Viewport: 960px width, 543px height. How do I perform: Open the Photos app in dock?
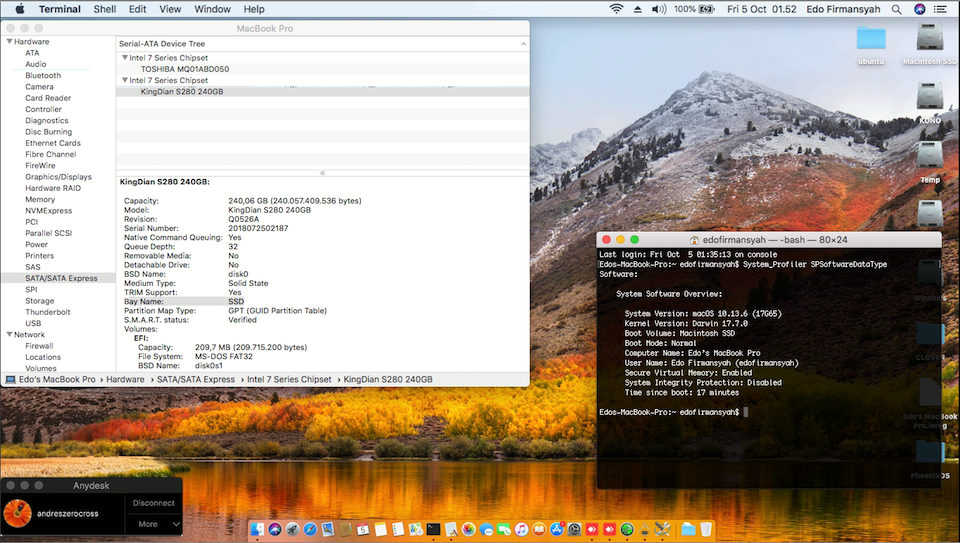(468, 529)
